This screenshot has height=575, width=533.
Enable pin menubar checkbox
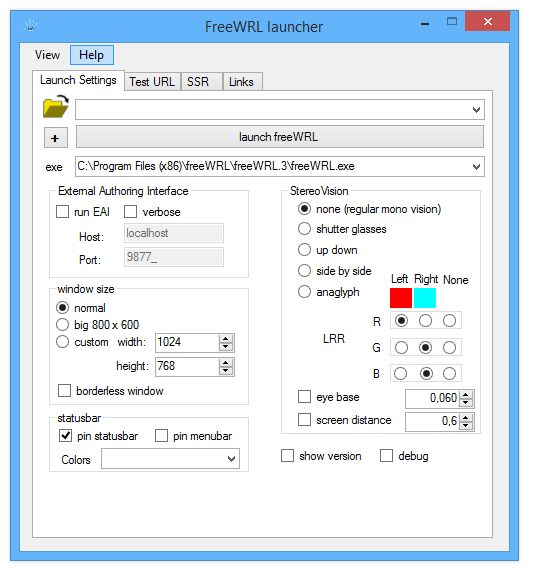pos(161,436)
